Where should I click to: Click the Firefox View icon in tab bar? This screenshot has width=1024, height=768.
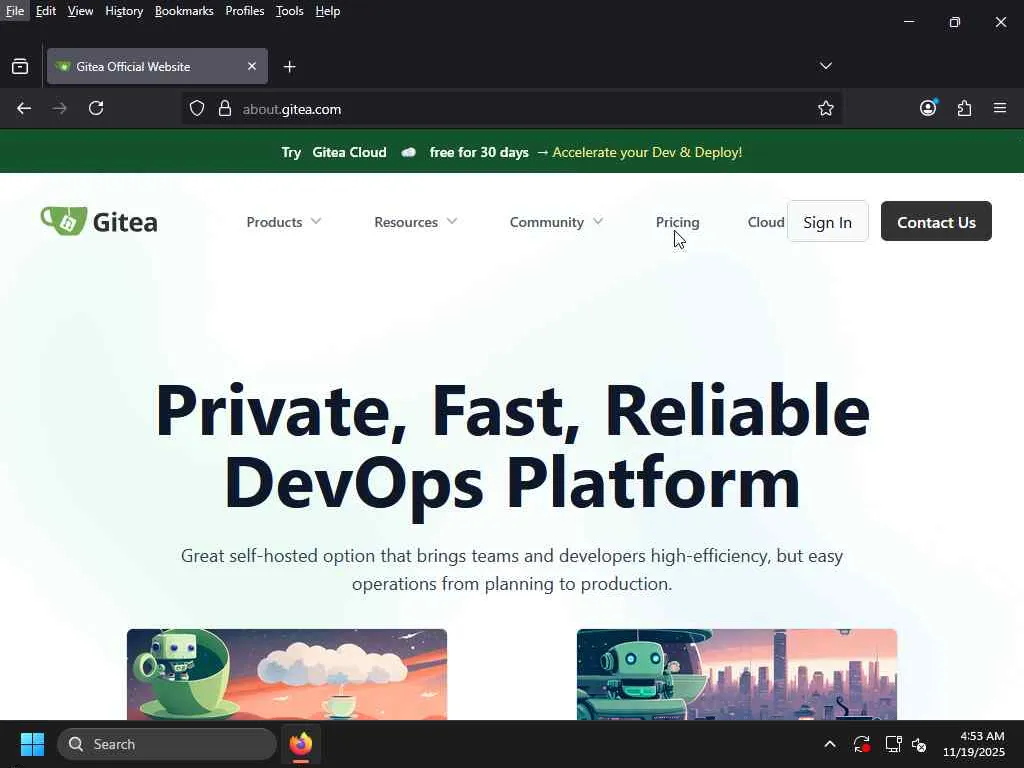coord(20,67)
